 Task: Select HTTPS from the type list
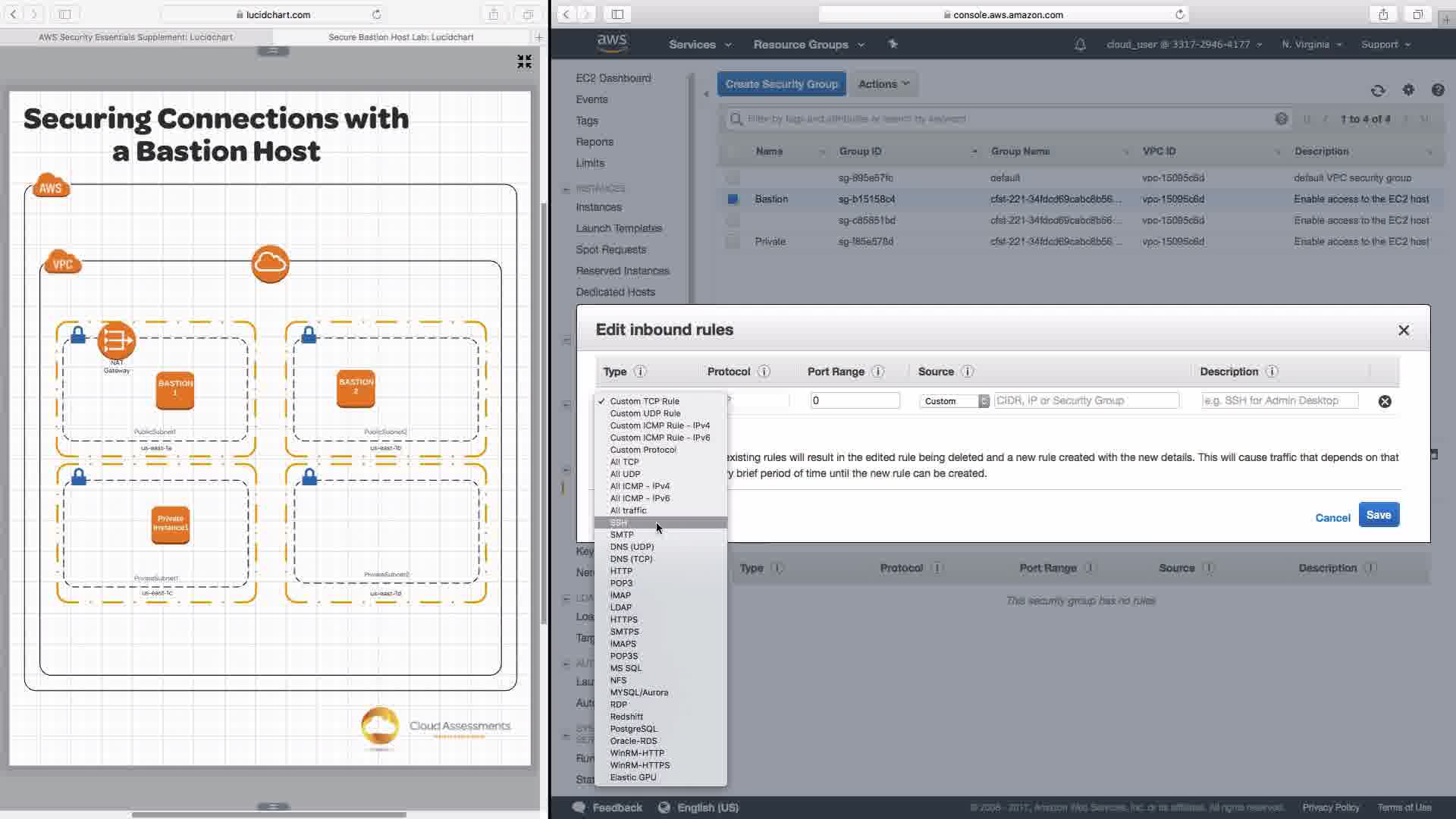tap(623, 620)
